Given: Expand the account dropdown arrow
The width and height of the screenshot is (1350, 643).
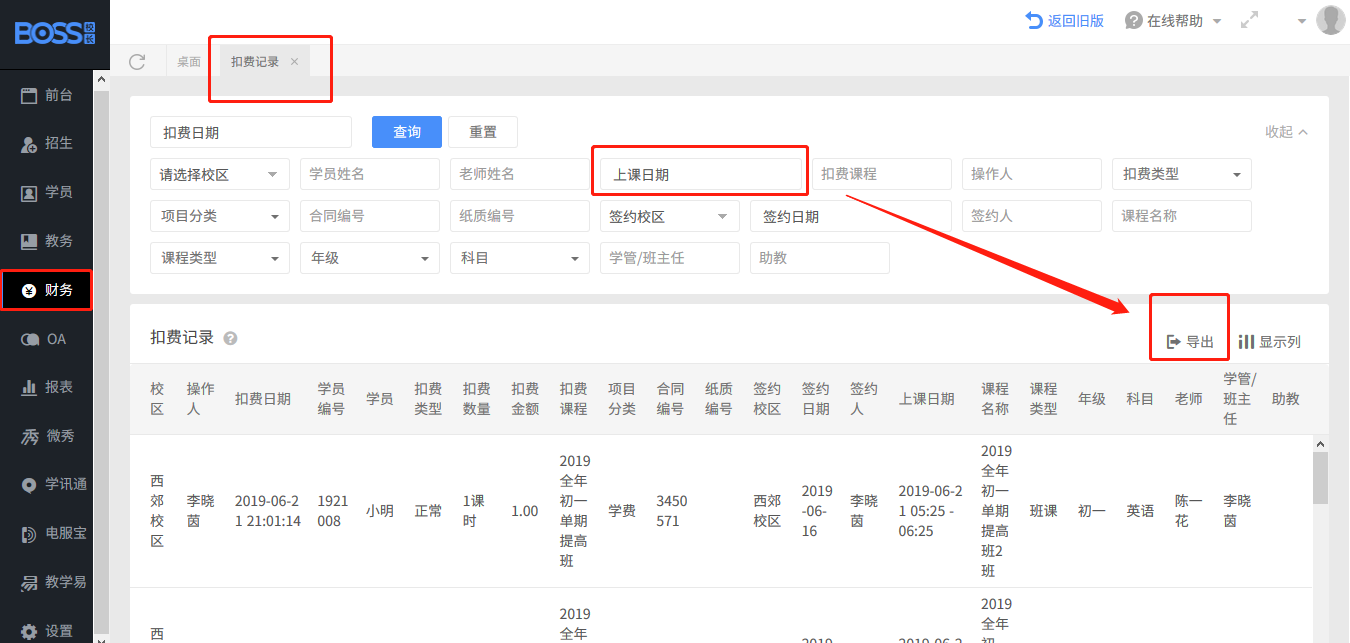Looking at the screenshot, I should tap(1302, 21).
